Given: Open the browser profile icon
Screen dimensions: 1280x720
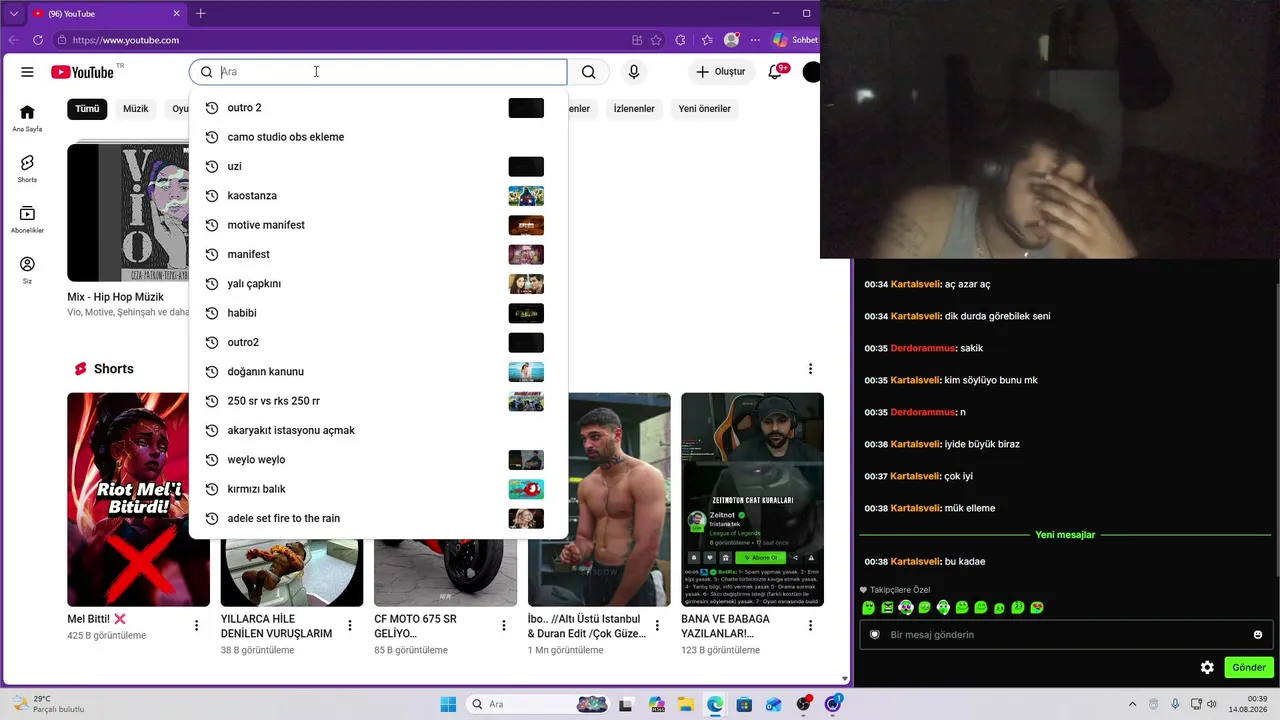Looking at the screenshot, I should click(x=732, y=40).
